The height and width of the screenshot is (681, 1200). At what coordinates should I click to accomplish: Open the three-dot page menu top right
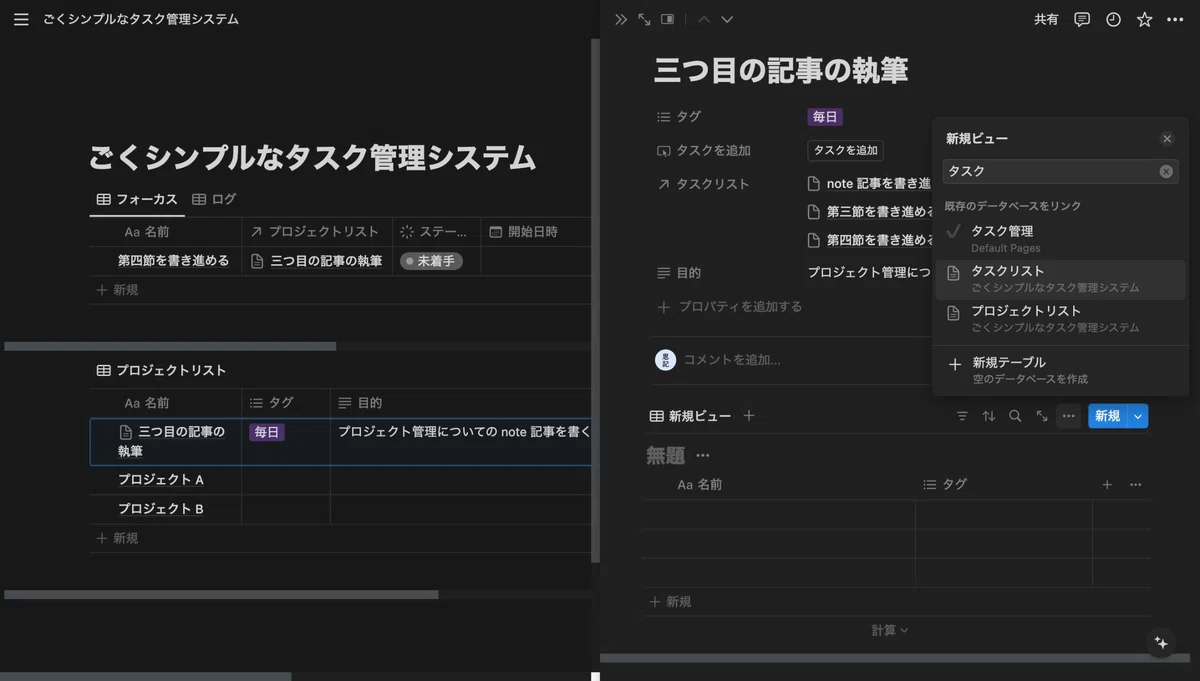coord(1175,19)
